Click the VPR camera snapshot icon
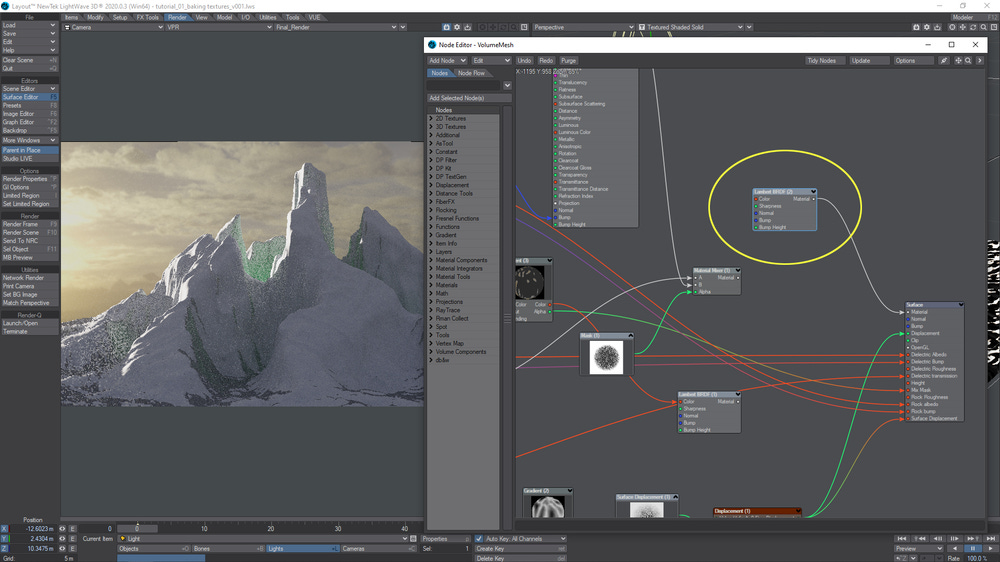 coord(446,27)
